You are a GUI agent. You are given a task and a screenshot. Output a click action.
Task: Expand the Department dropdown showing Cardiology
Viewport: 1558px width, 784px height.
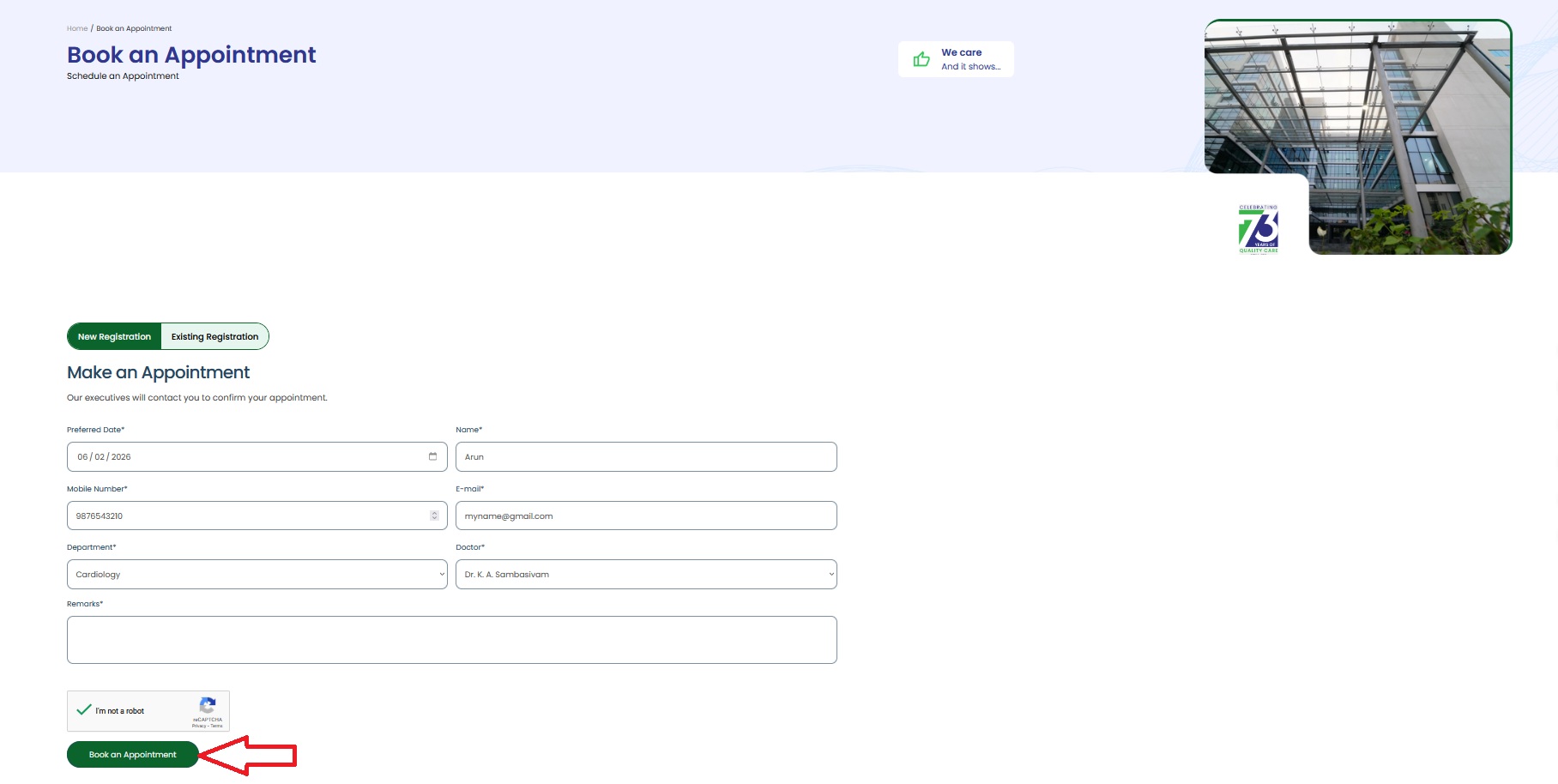257,575
